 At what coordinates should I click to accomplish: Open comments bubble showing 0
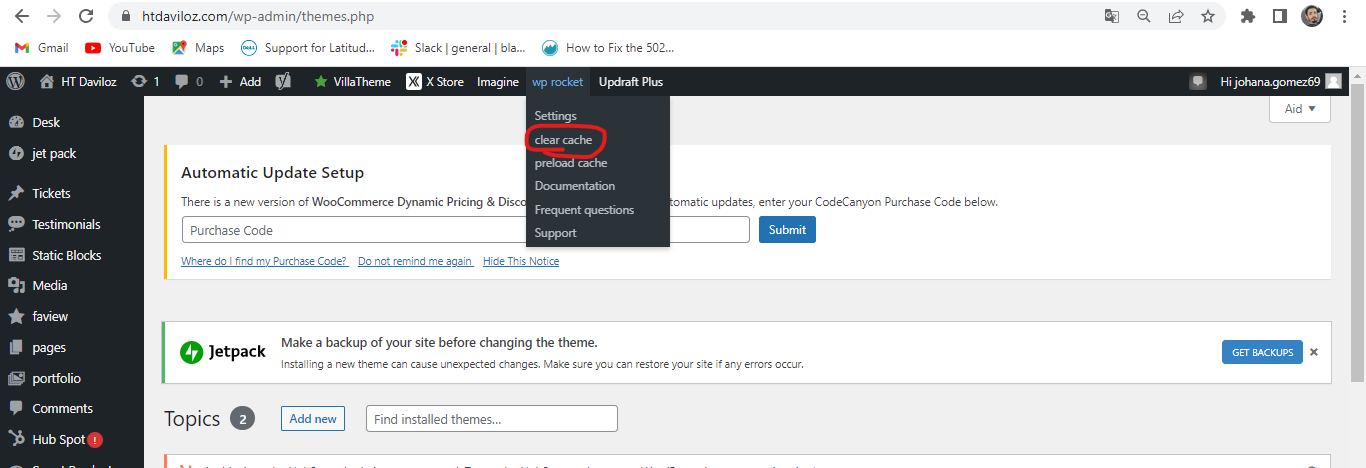[188, 82]
